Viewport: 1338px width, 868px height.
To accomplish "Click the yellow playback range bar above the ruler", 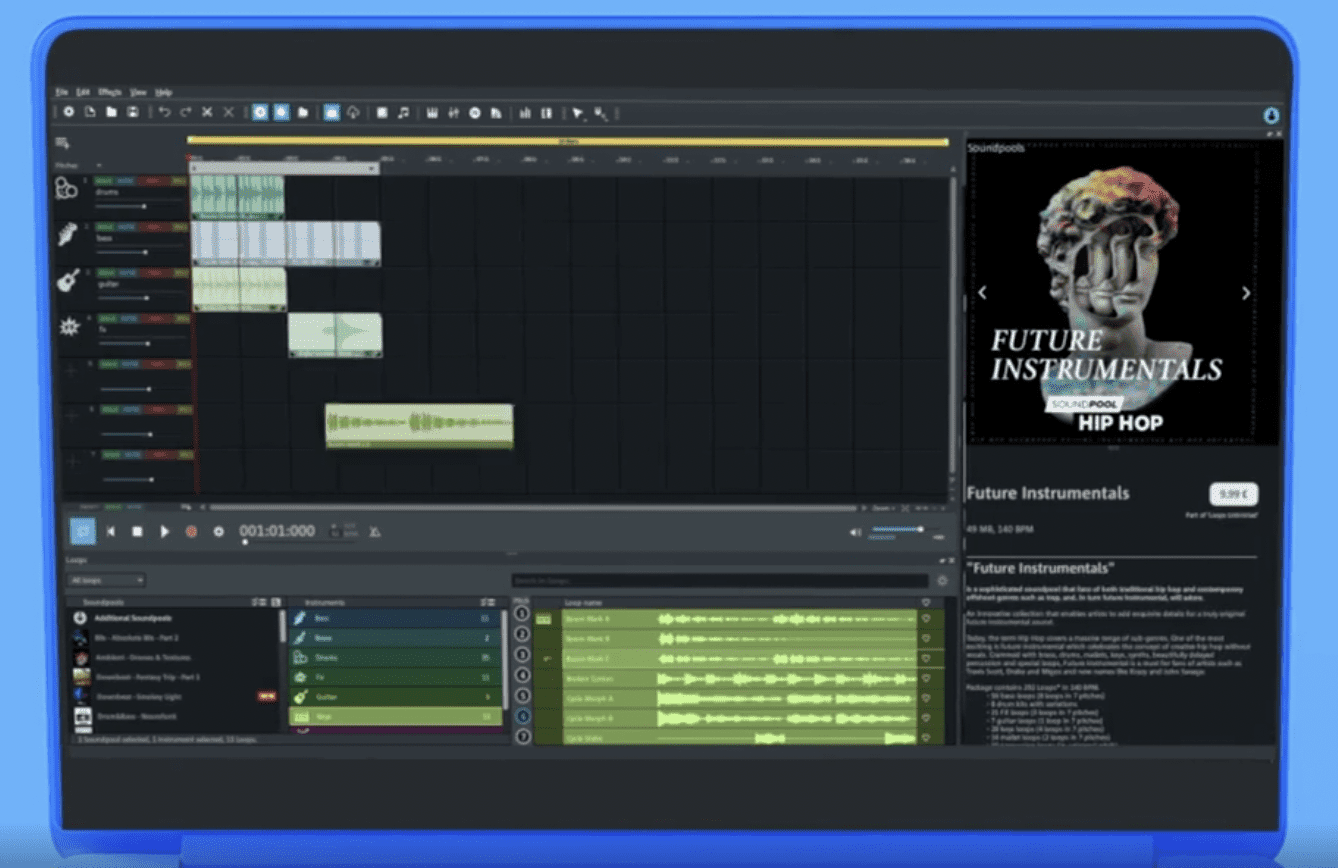I will pos(567,142).
